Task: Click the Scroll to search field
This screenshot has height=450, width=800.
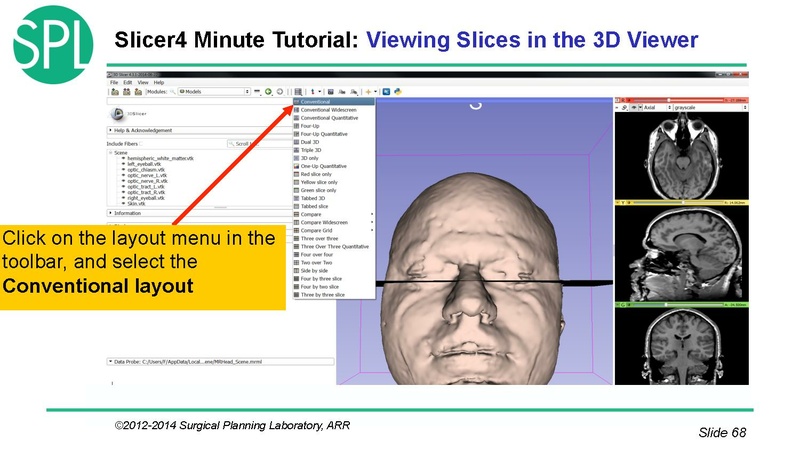Action: 260,144
